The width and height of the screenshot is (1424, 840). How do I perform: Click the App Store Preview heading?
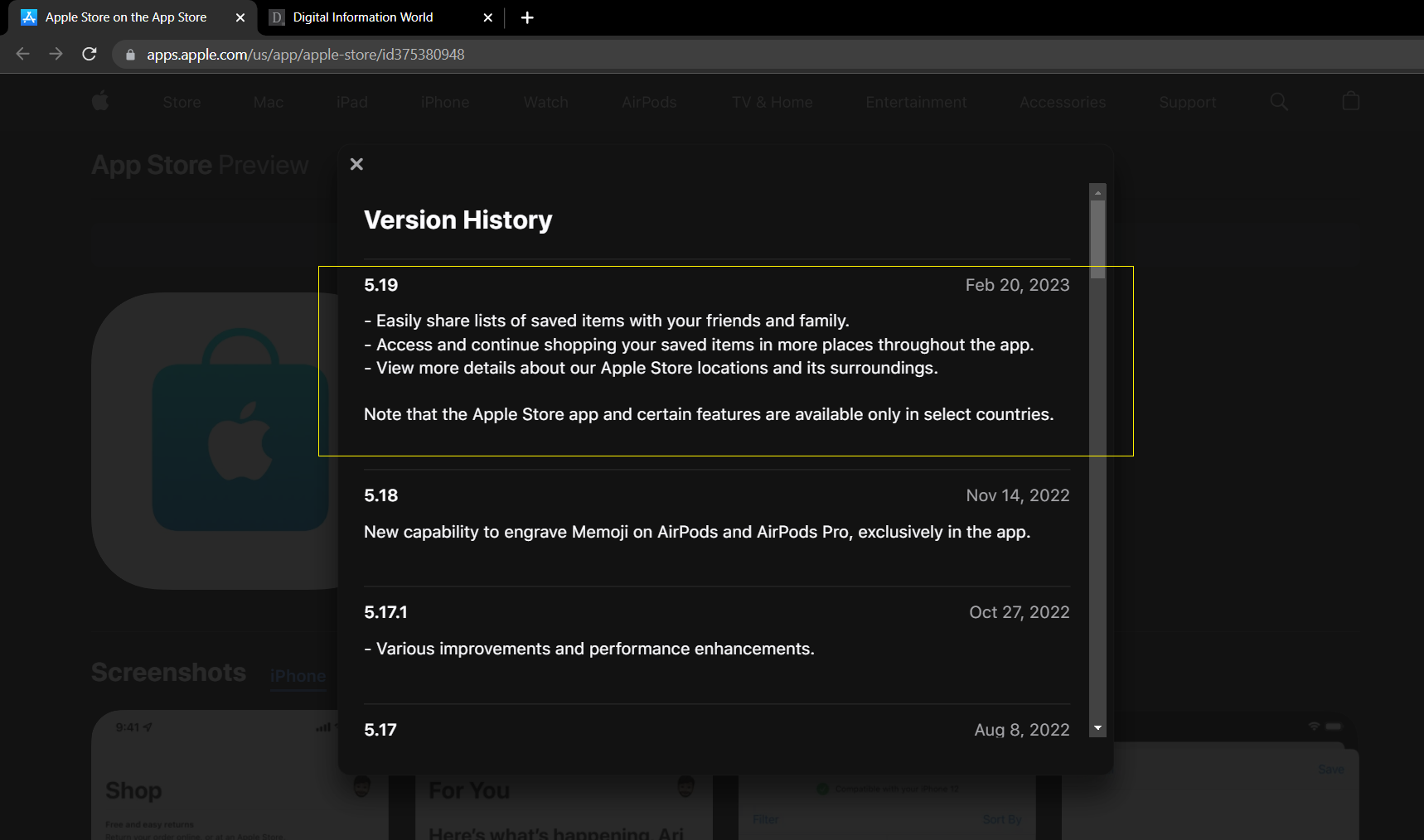pos(200,165)
